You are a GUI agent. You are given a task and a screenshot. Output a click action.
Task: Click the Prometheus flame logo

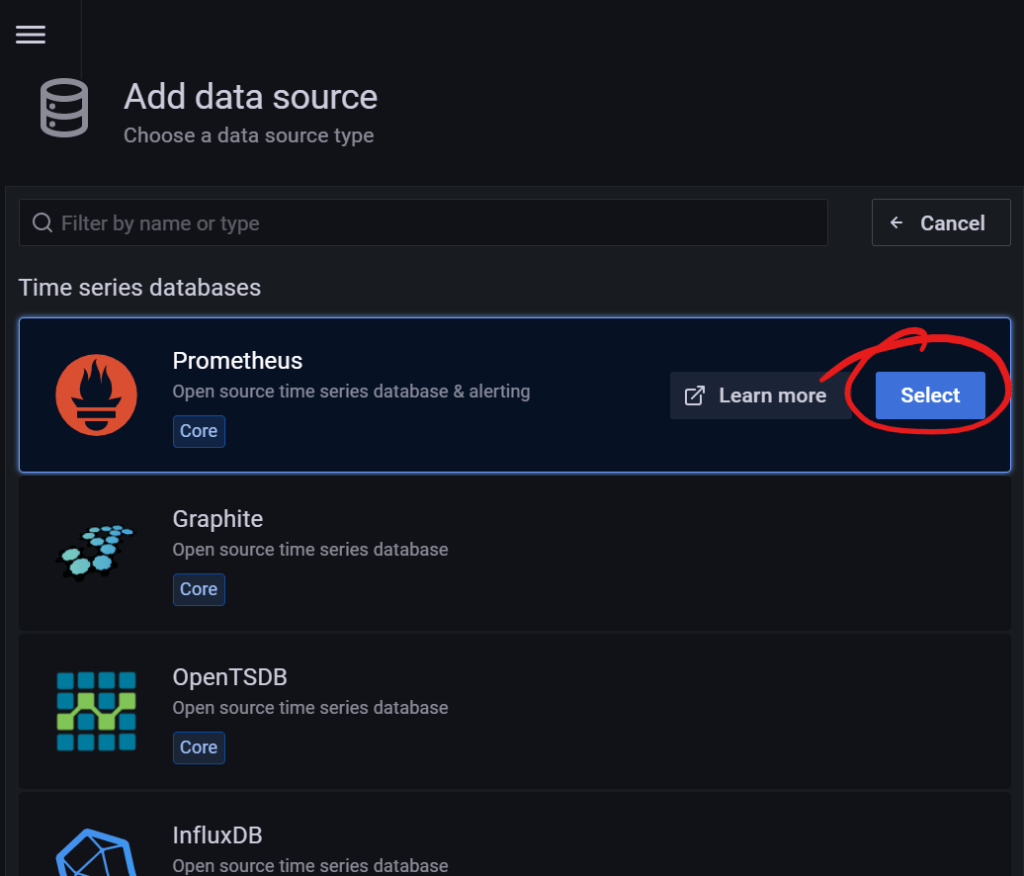(96, 395)
